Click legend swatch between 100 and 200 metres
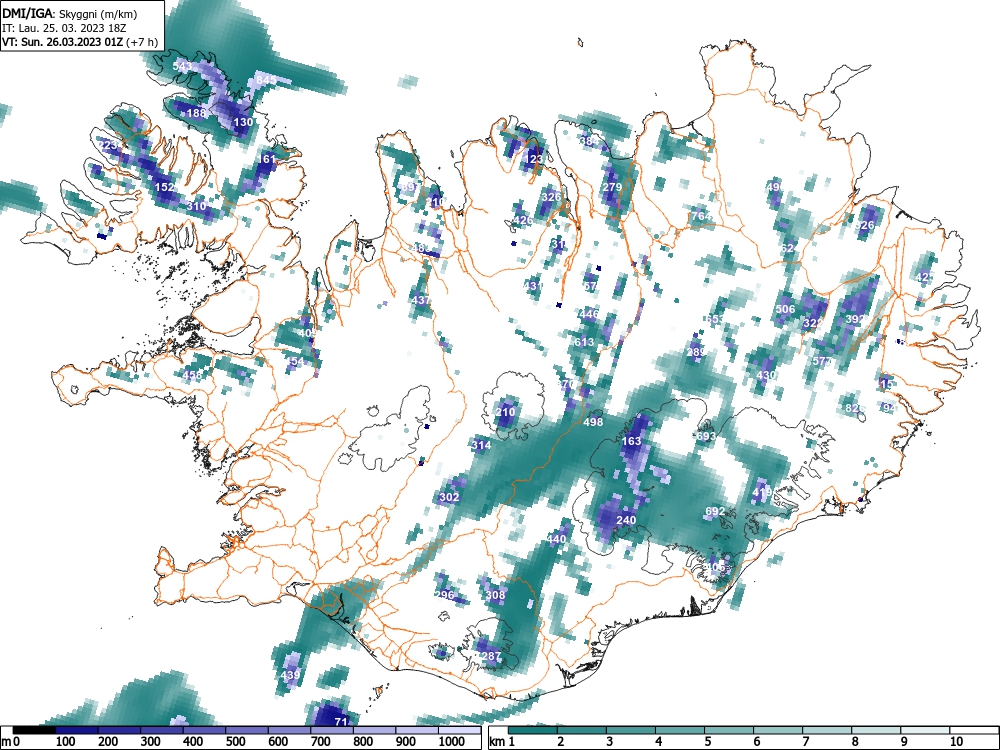1000x750 pixels. pyautogui.click(x=77, y=730)
